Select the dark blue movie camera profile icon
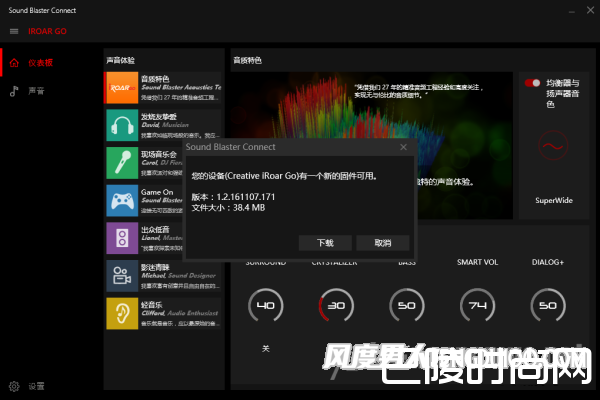600x400 pixels. coord(122,276)
